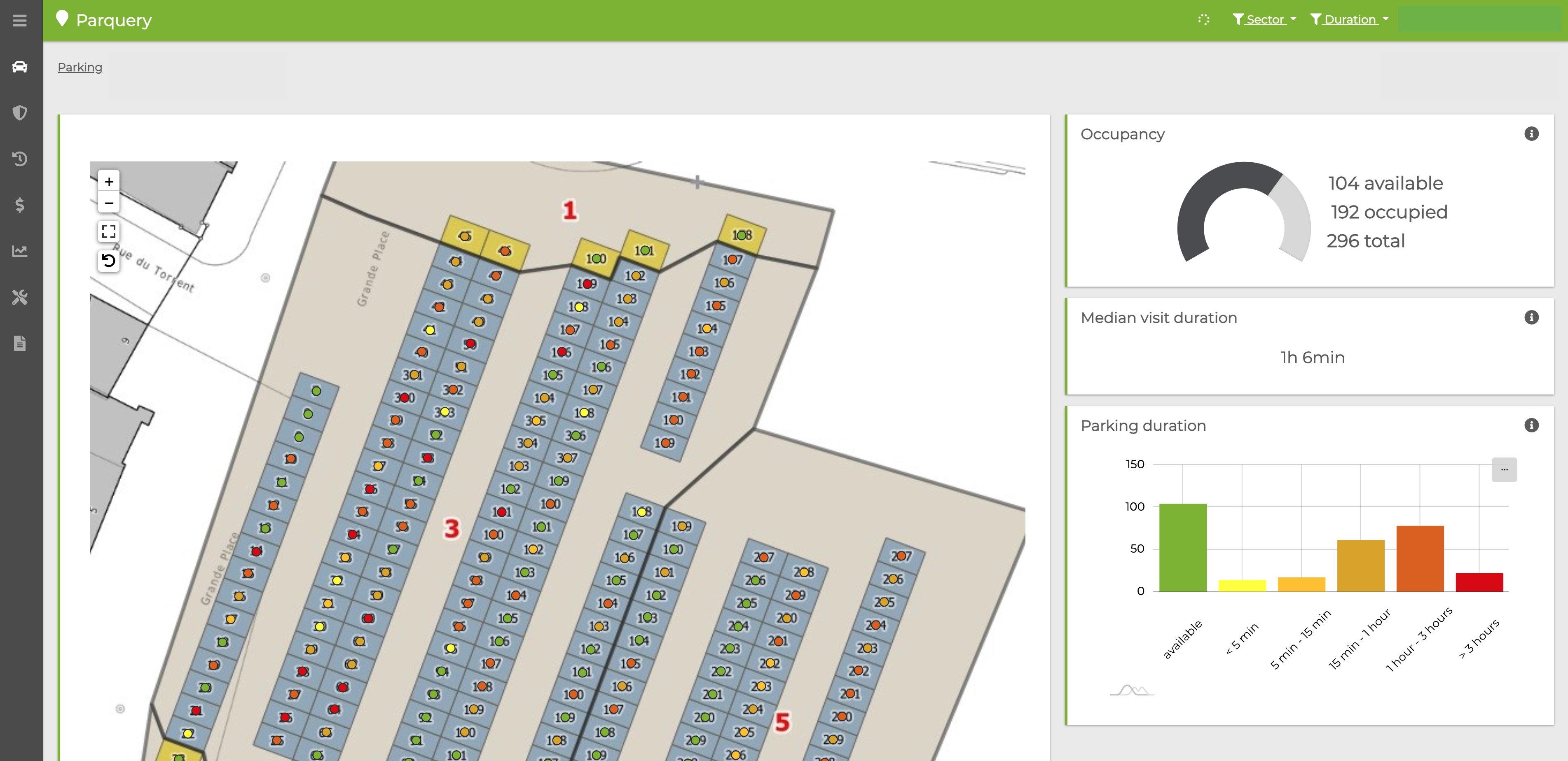Screen dimensions: 1568x761
Task: Click the dollar billing icon in sidebar
Action: pos(20,205)
